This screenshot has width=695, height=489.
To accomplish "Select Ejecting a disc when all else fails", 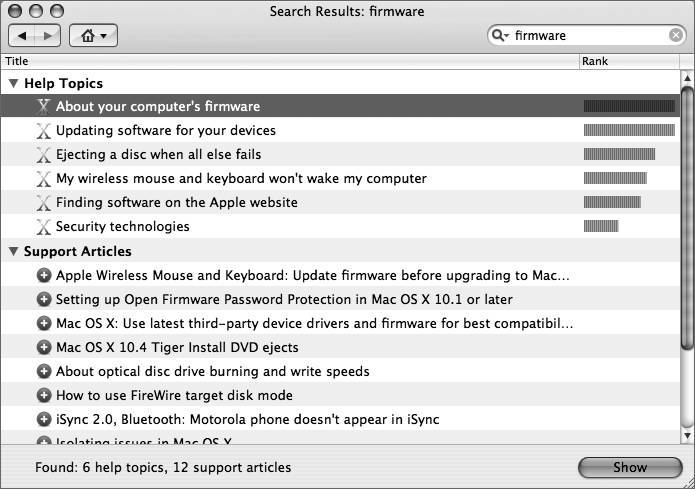I will pos(340,154).
